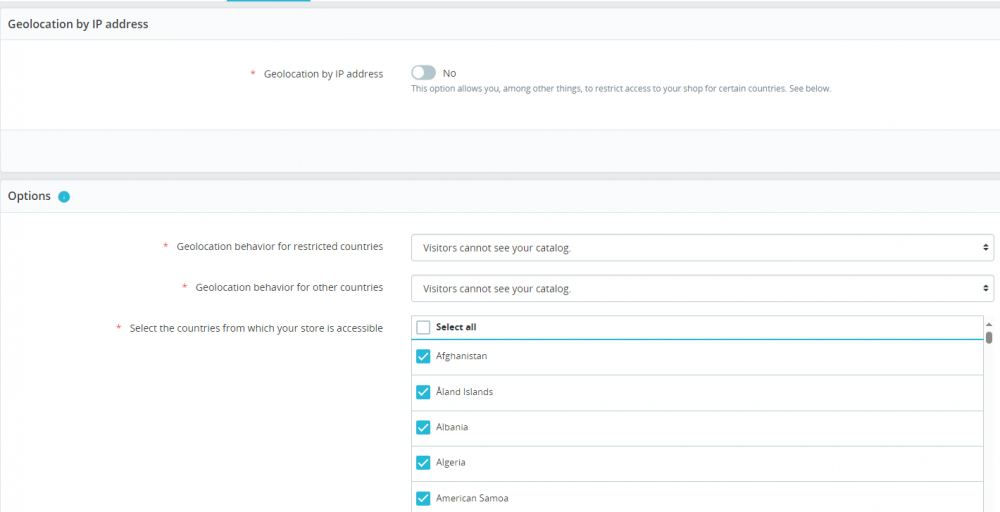Click 'Geolocation behavior for other countries' label

pyautogui.click(x=290, y=287)
